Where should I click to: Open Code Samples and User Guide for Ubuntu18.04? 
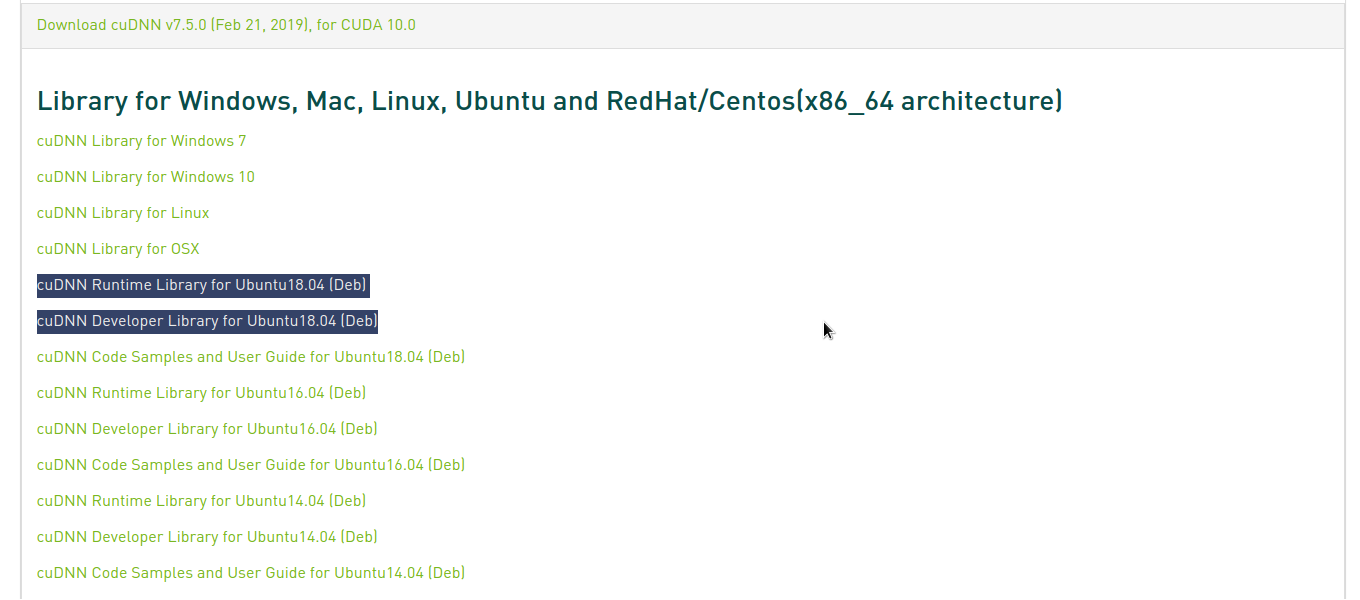coord(251,357)
